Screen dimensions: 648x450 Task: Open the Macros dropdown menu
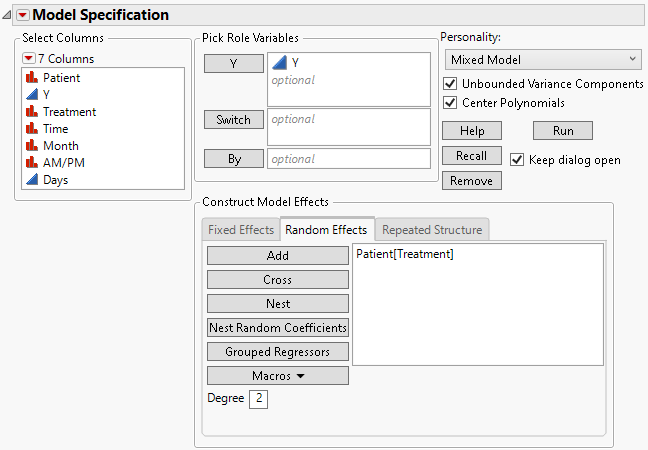[278, 376]
